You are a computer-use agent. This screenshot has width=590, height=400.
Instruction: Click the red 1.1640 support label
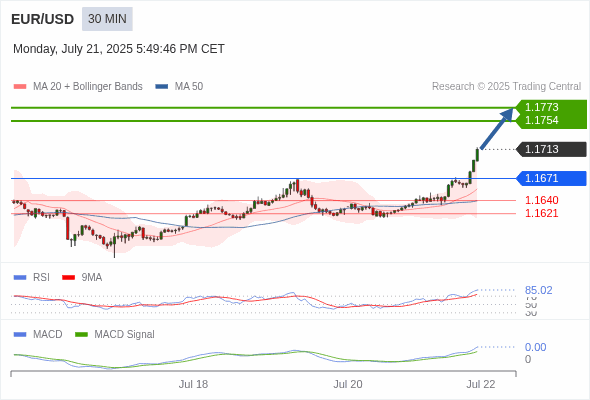[541, 200]
